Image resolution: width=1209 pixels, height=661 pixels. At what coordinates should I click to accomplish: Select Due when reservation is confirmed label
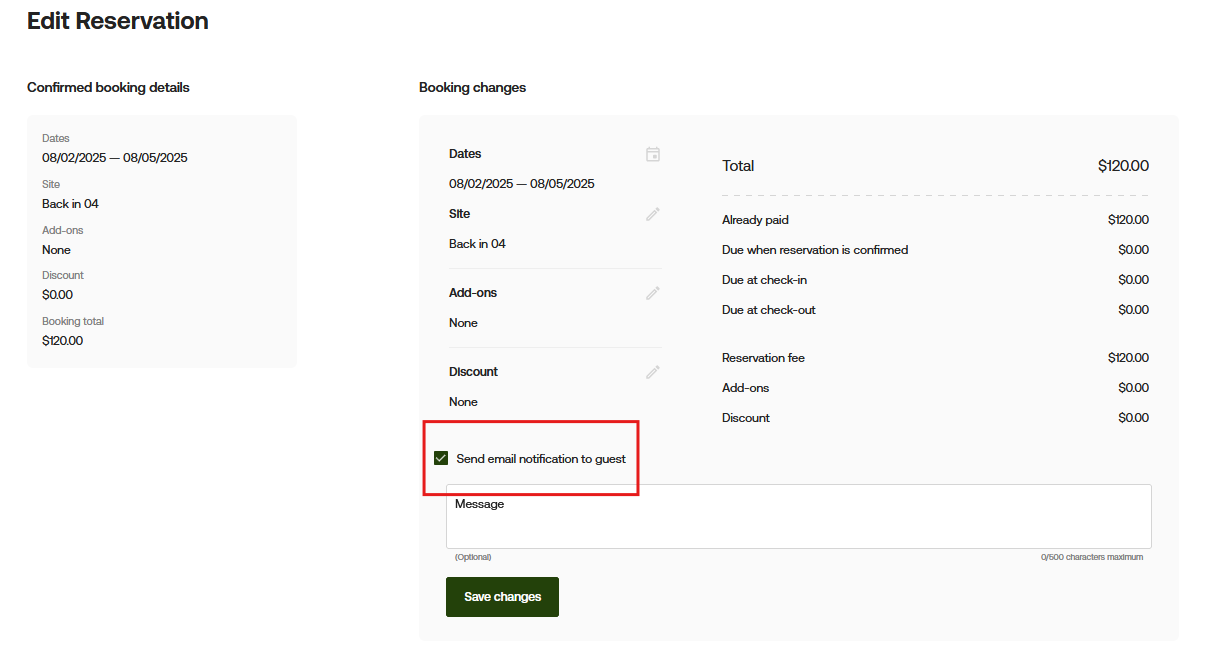[x=815, y=250]
